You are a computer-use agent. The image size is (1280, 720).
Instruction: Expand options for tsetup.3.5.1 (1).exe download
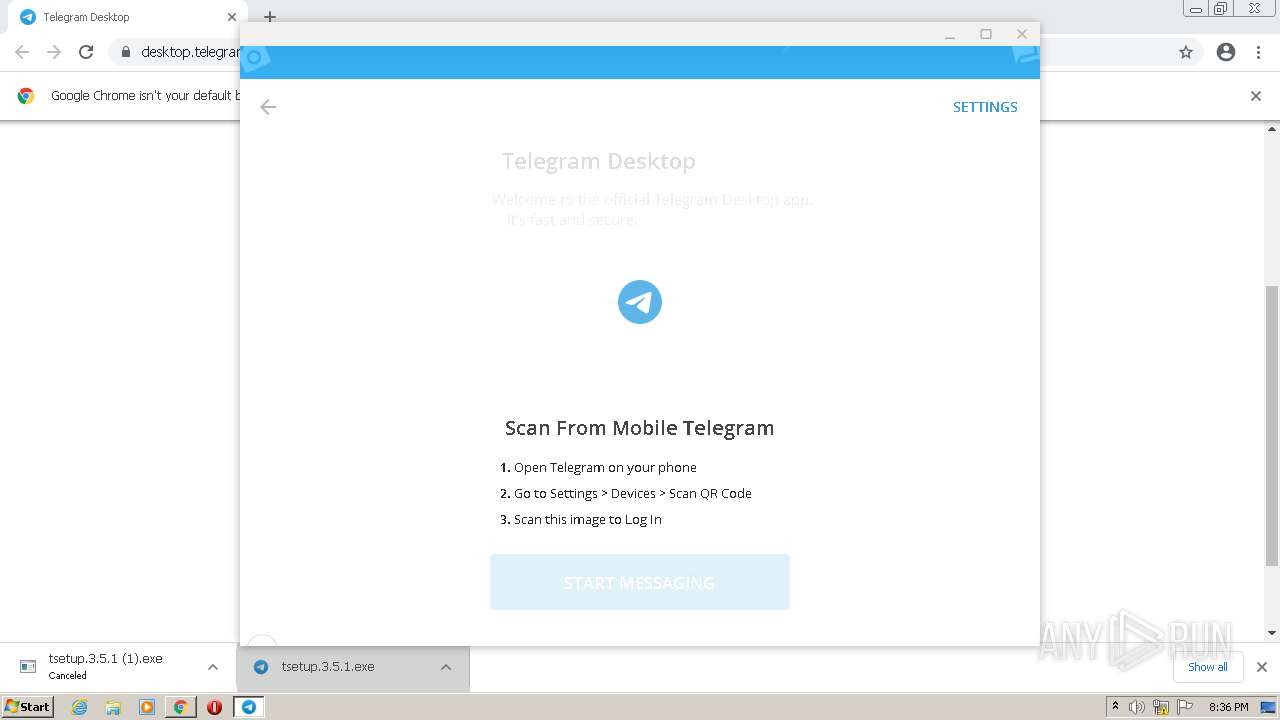pyautogui.click(x=213, y=667)
